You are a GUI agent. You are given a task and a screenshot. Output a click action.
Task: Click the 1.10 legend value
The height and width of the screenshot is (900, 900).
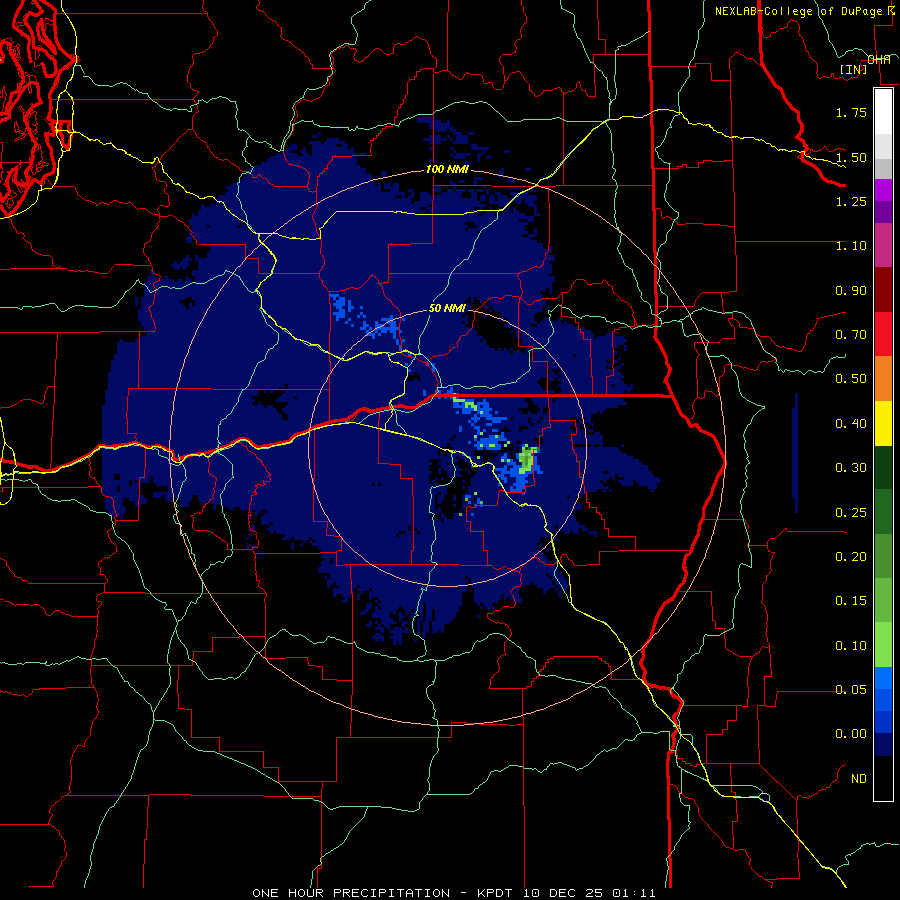(x=851, y=246)
